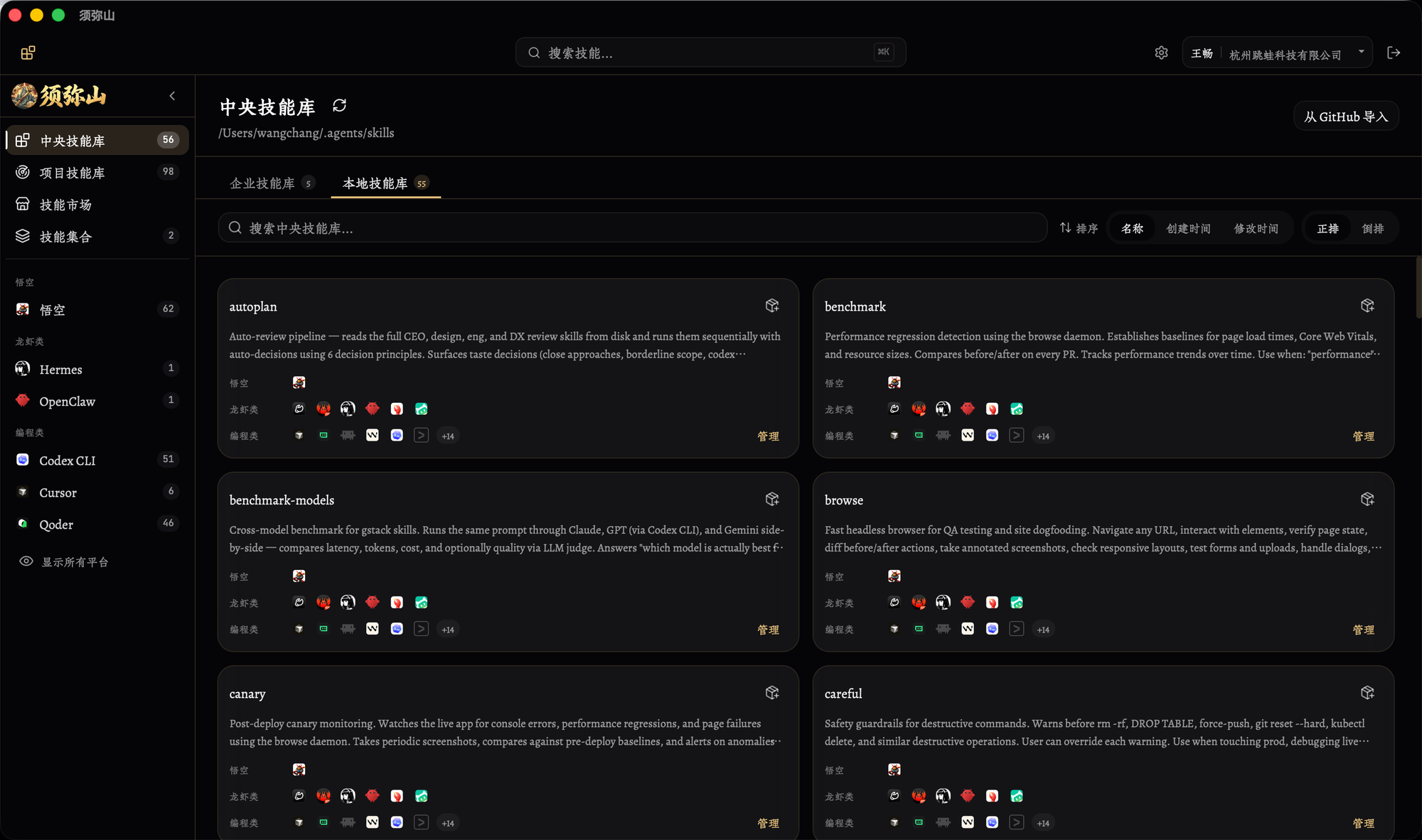Click 管理 on the benchmark-models card
This screenshot has height=840, width=1422.
coord(768,630)
